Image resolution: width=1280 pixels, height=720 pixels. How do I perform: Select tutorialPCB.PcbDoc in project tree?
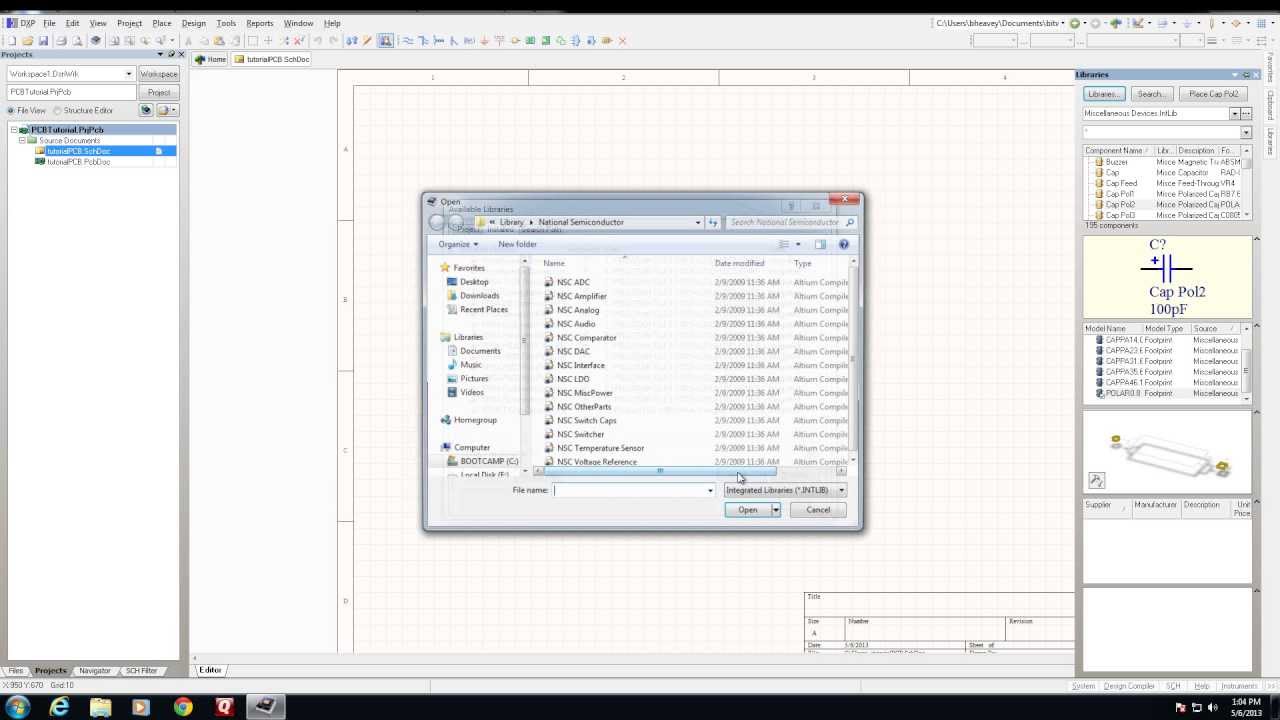pyautogui.click(x=78, y=162)
